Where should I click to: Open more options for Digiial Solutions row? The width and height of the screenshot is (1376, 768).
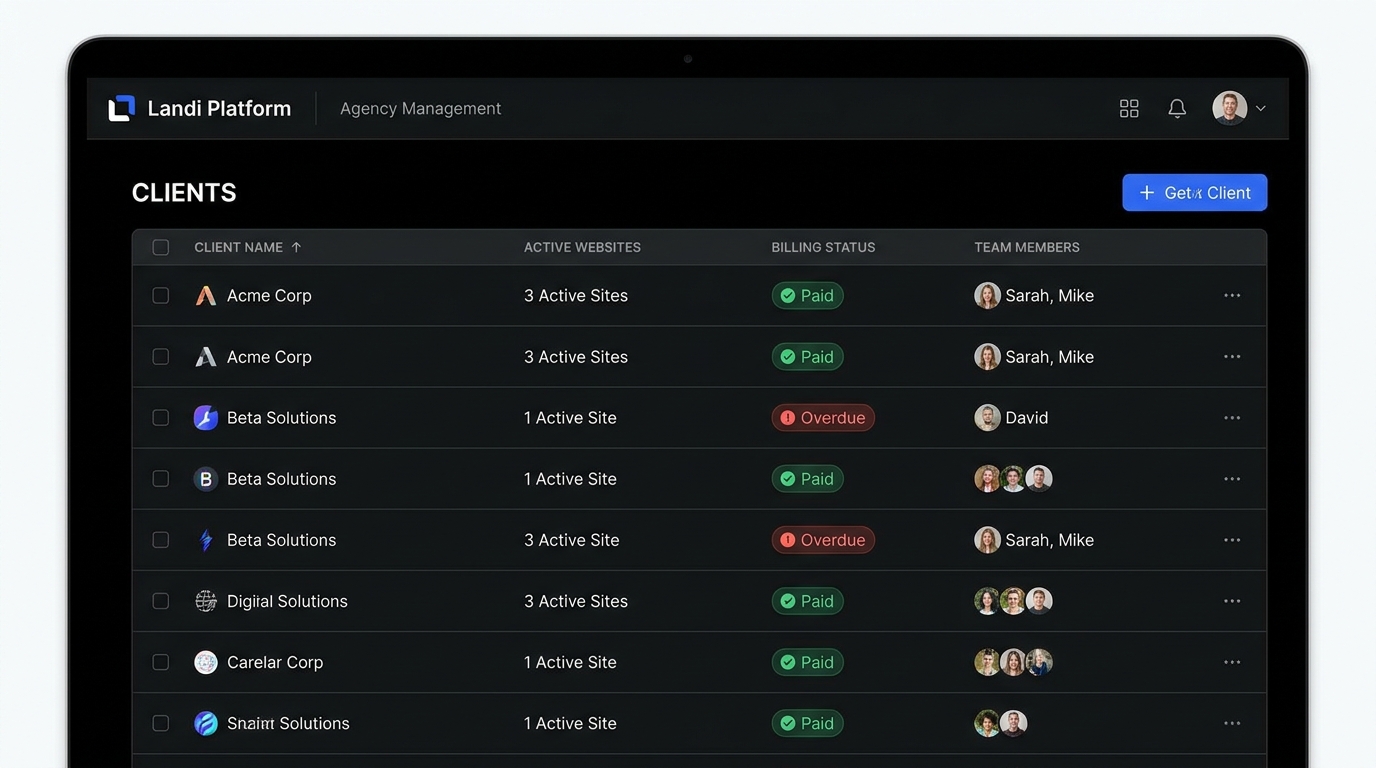pos(1232,601)
